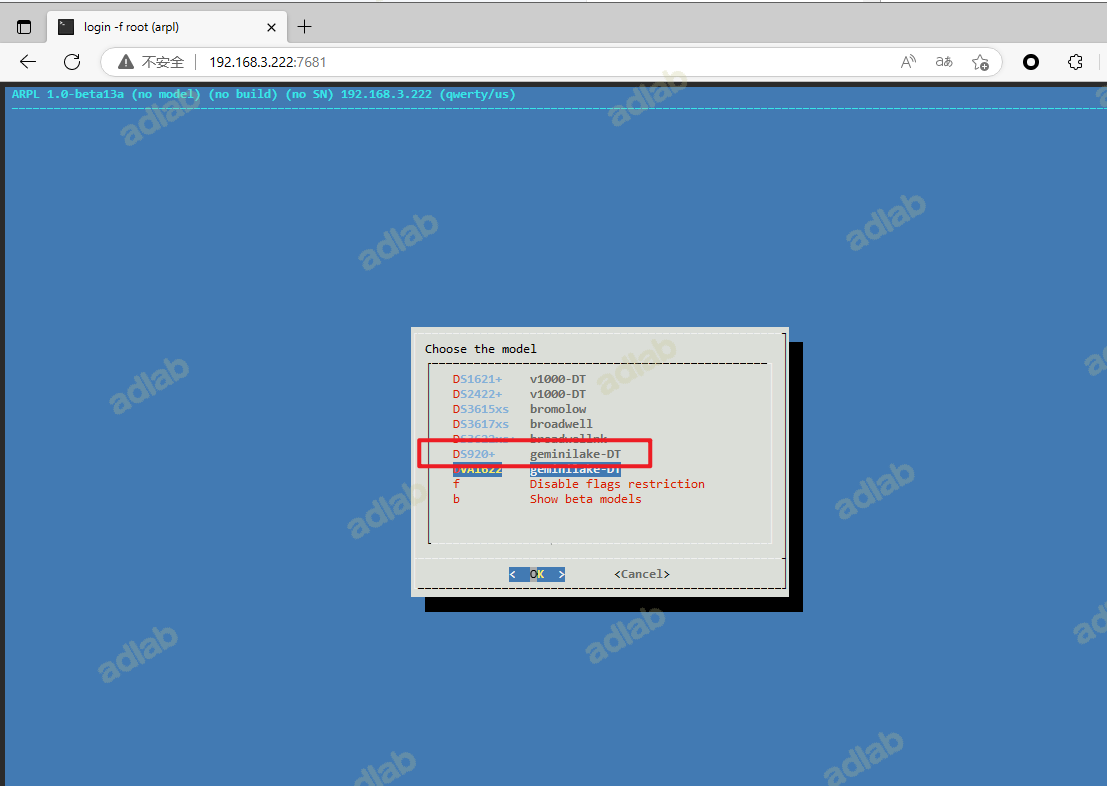Select the DS1621+ v1000-DT model
The width and height of the screenshot is (1107, 786).
[520, 379]
